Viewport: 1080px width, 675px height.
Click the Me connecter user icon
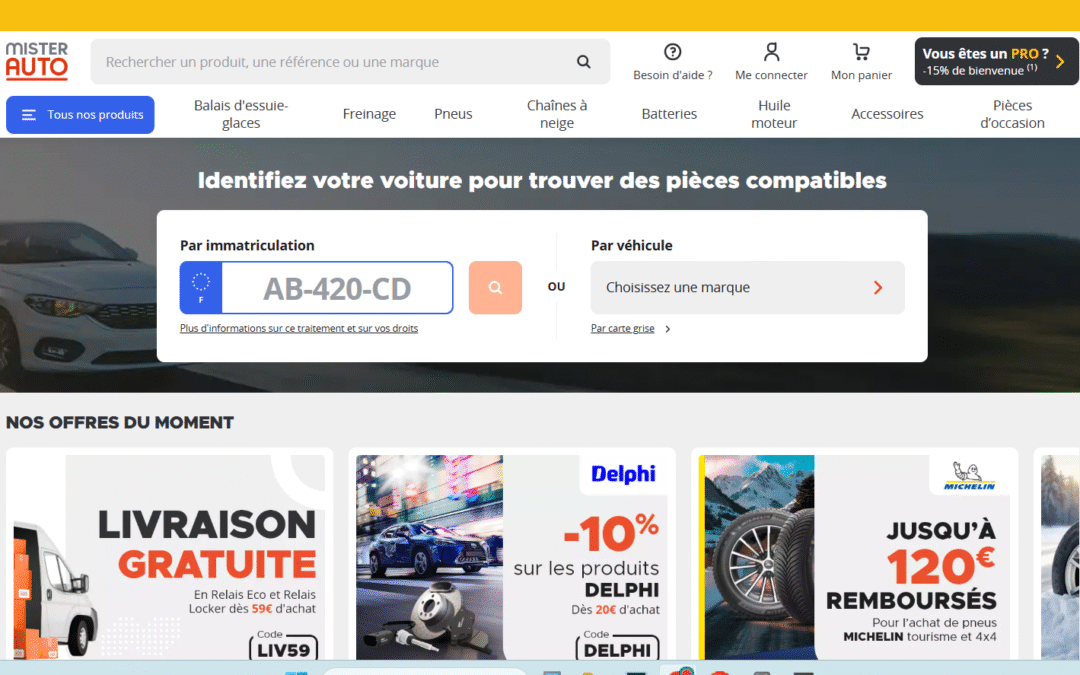(x=771, y=52)
